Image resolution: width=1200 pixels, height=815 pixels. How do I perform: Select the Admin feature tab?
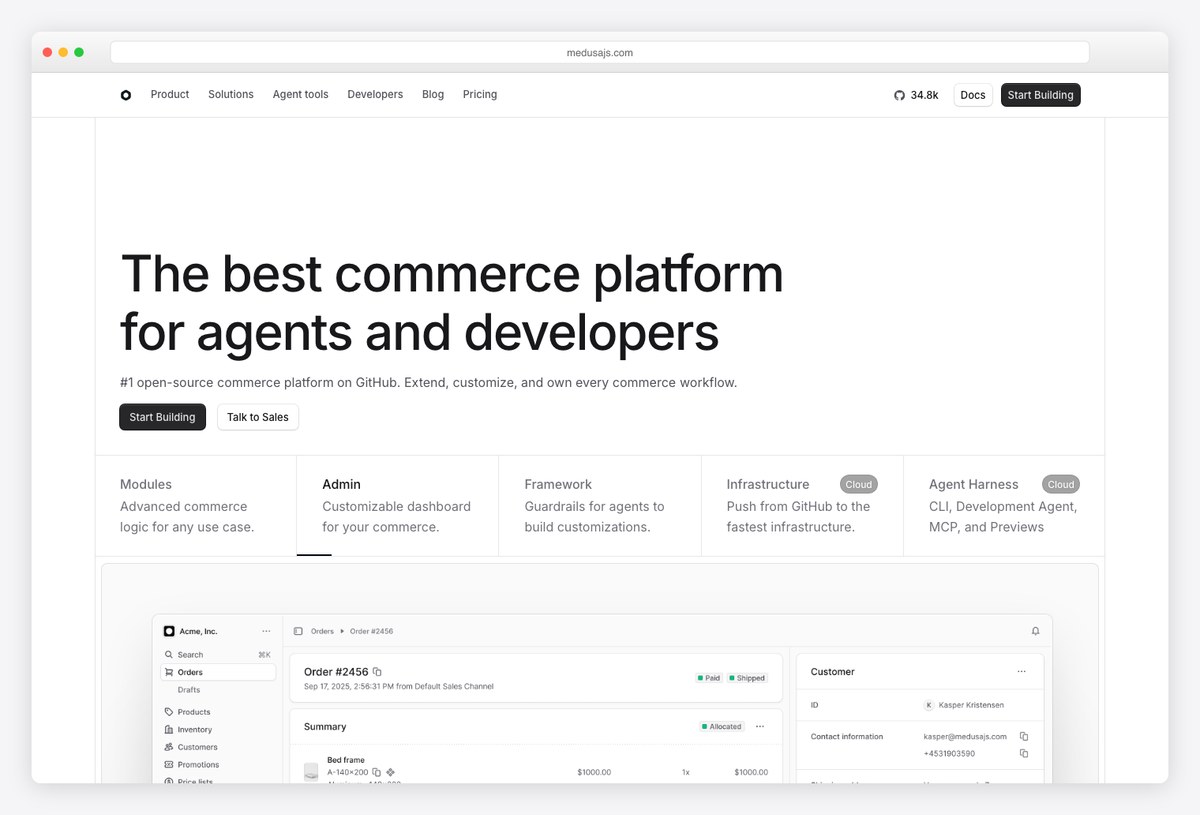pyautogui.click(x=398, y=506)
